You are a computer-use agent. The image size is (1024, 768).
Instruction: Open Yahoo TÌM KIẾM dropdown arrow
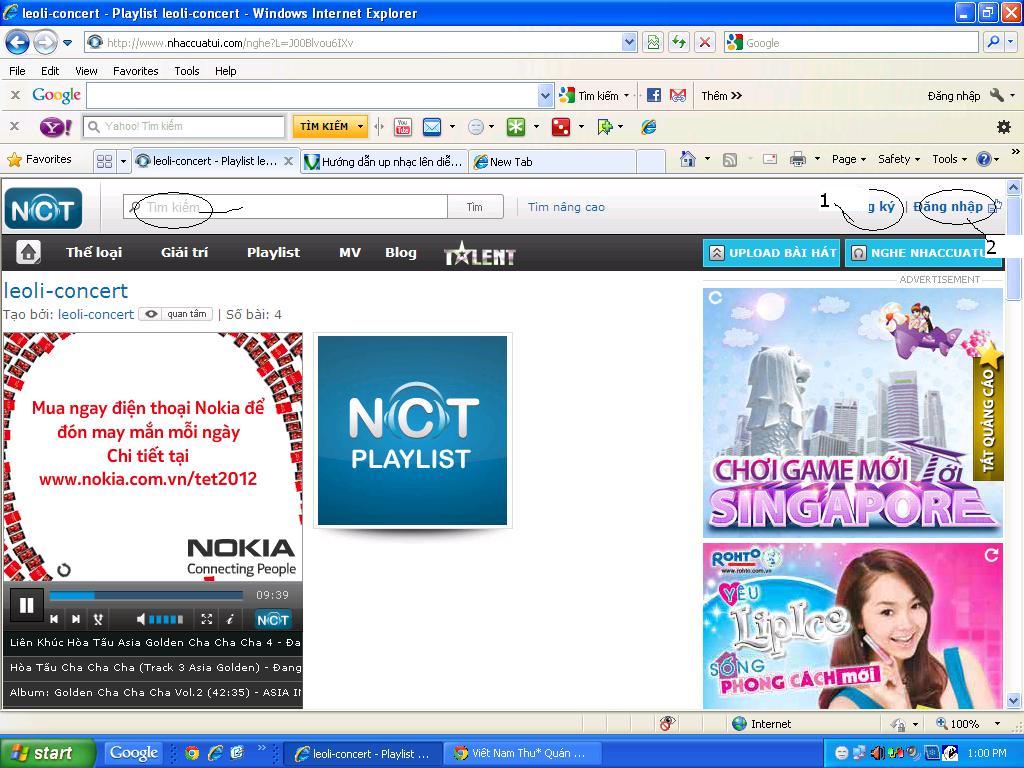coord(360,127)
